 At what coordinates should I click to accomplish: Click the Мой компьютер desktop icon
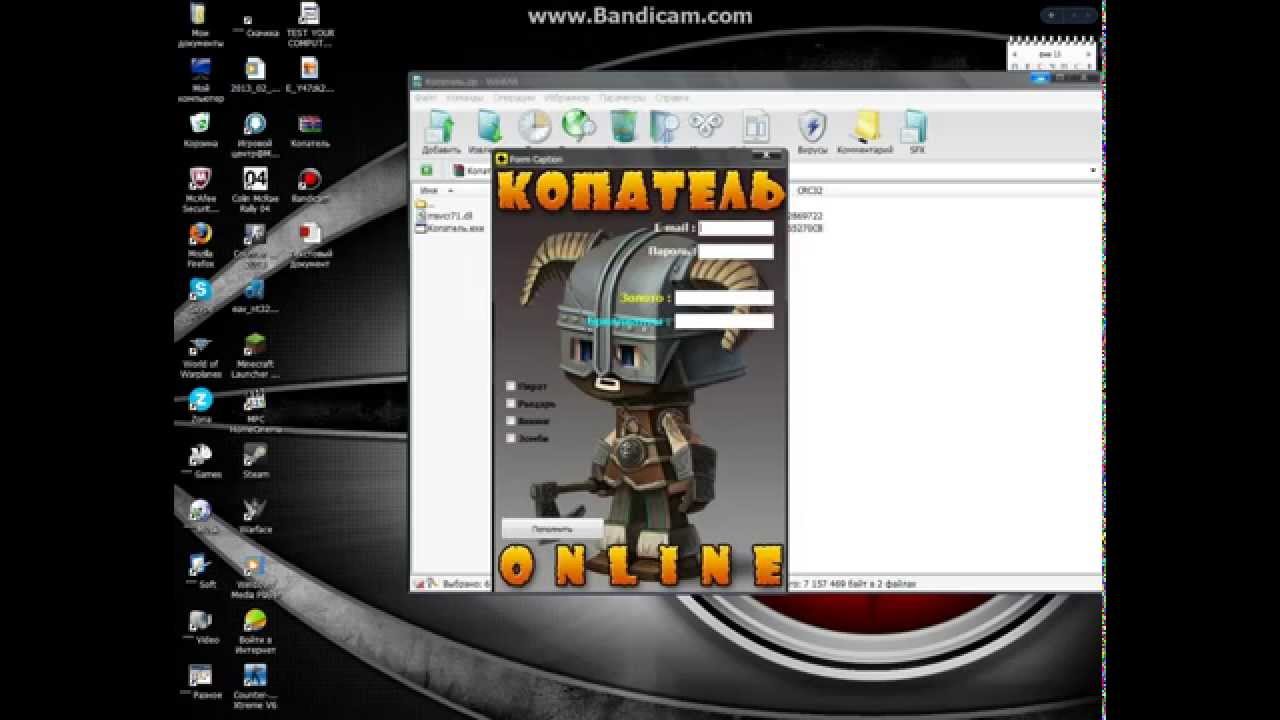coord(200,80)
